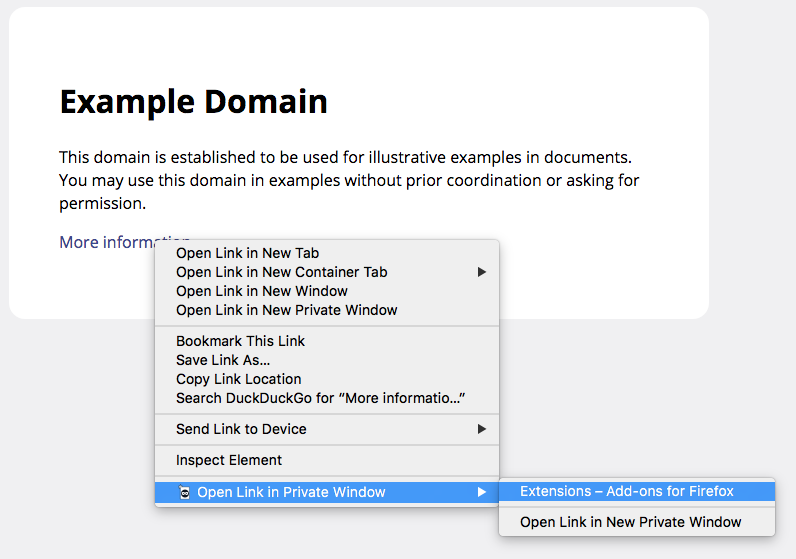Click the extension icon beside Open Link in Private Window

tap(184, 492)
